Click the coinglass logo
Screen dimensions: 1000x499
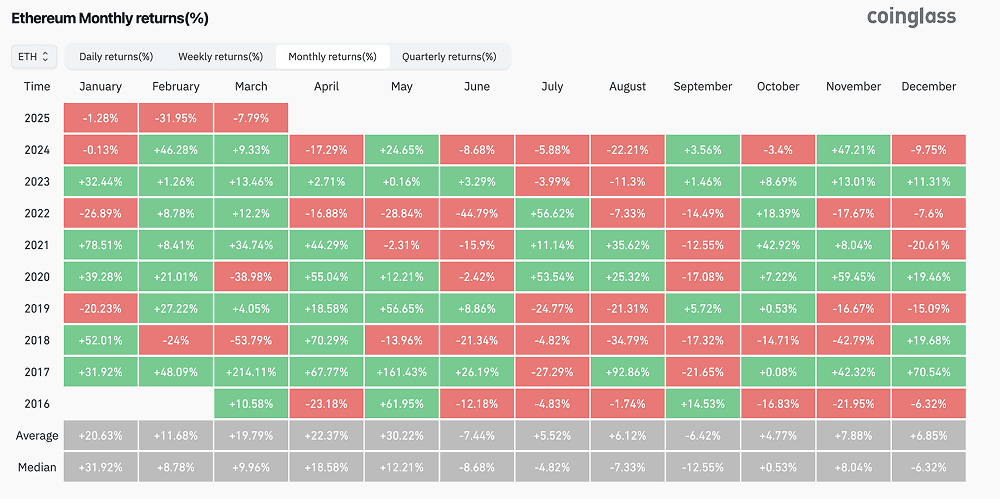point(911,16)
